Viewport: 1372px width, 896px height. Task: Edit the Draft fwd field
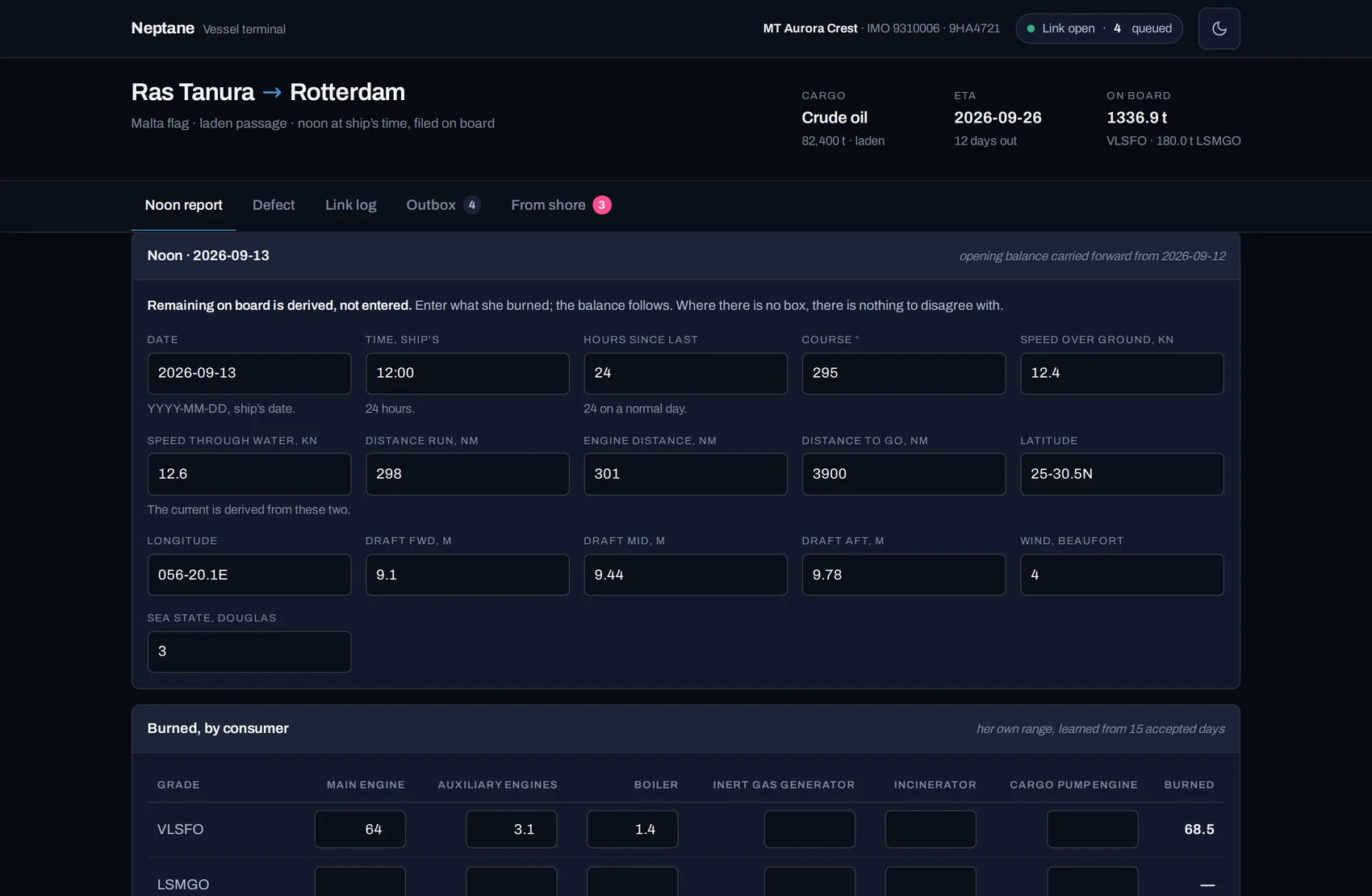(467, 575)
